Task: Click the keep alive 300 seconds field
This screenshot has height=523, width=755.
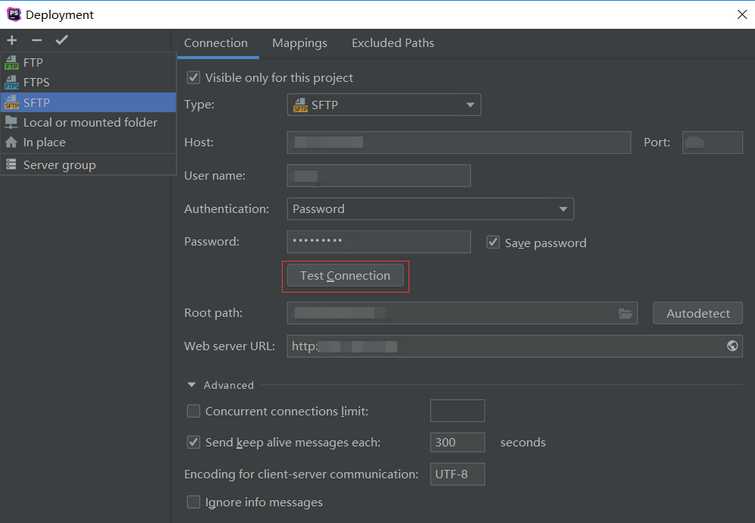Action: [457, 442]
